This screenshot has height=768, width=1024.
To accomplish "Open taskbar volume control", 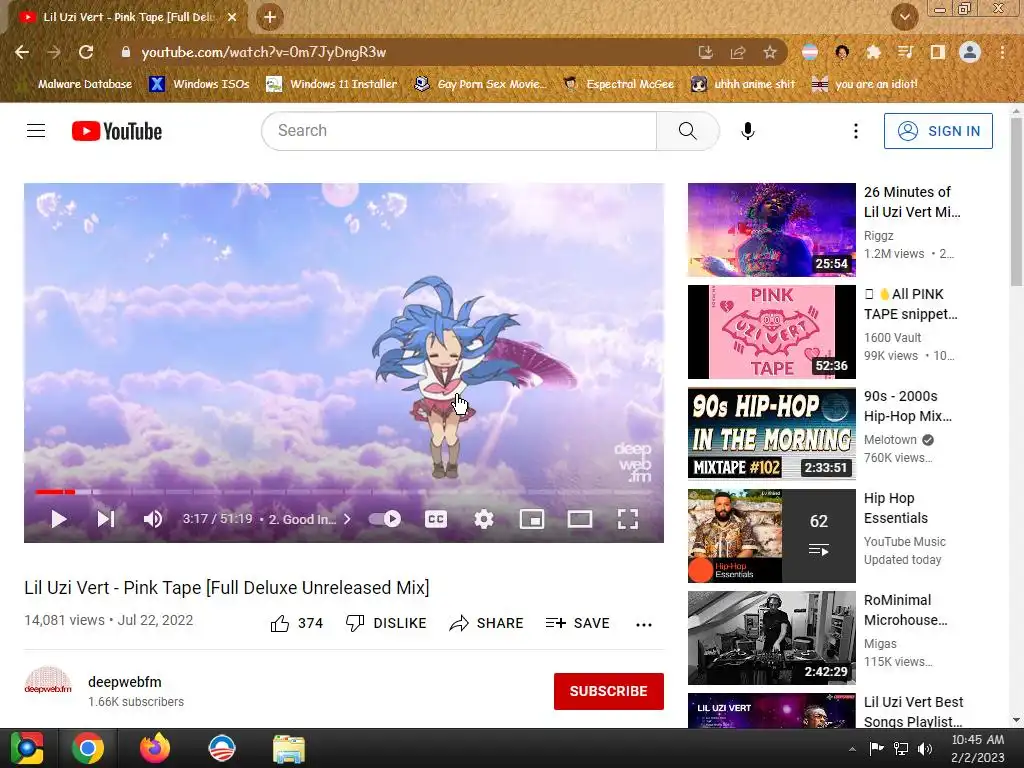I will 925,749.
